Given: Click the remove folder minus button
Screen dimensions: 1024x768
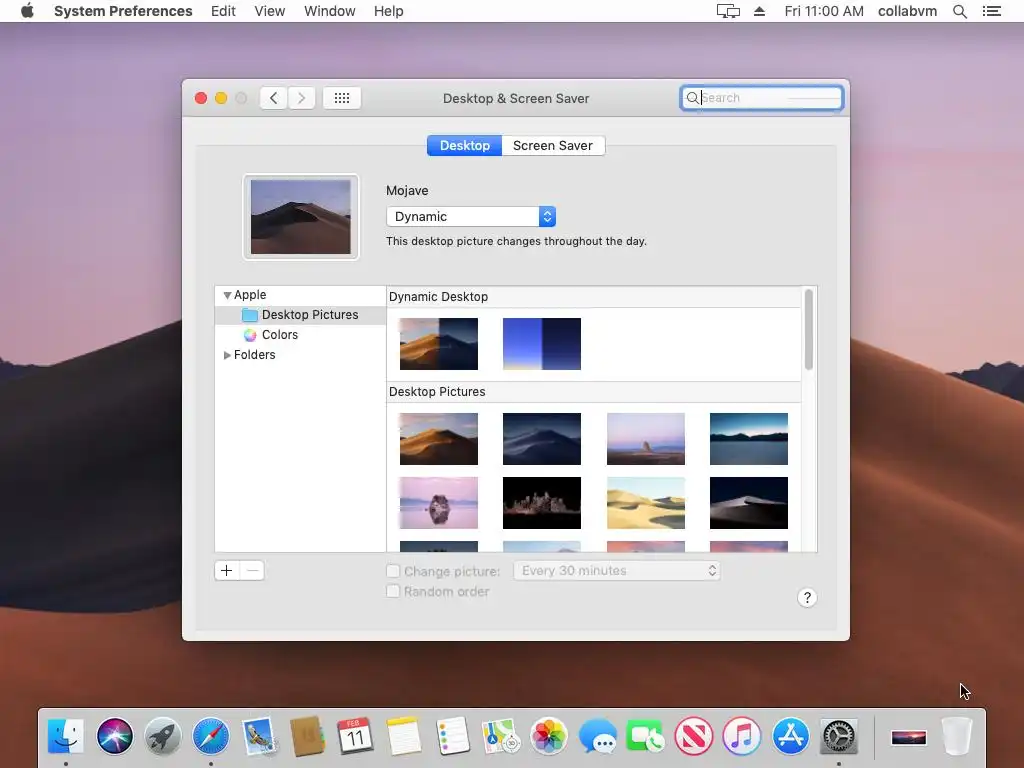Looking at the screenshot, I should (252, 571).
